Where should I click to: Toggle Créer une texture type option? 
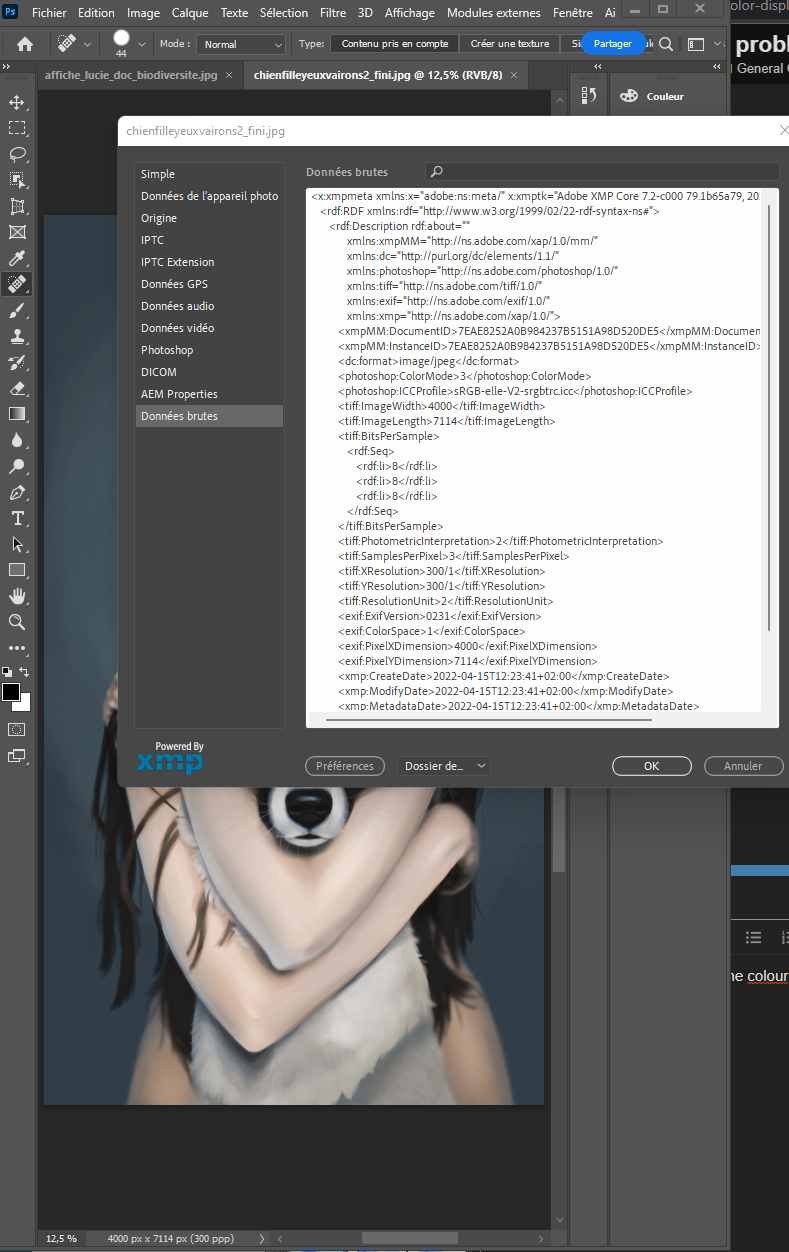click(x=510, y=44)
